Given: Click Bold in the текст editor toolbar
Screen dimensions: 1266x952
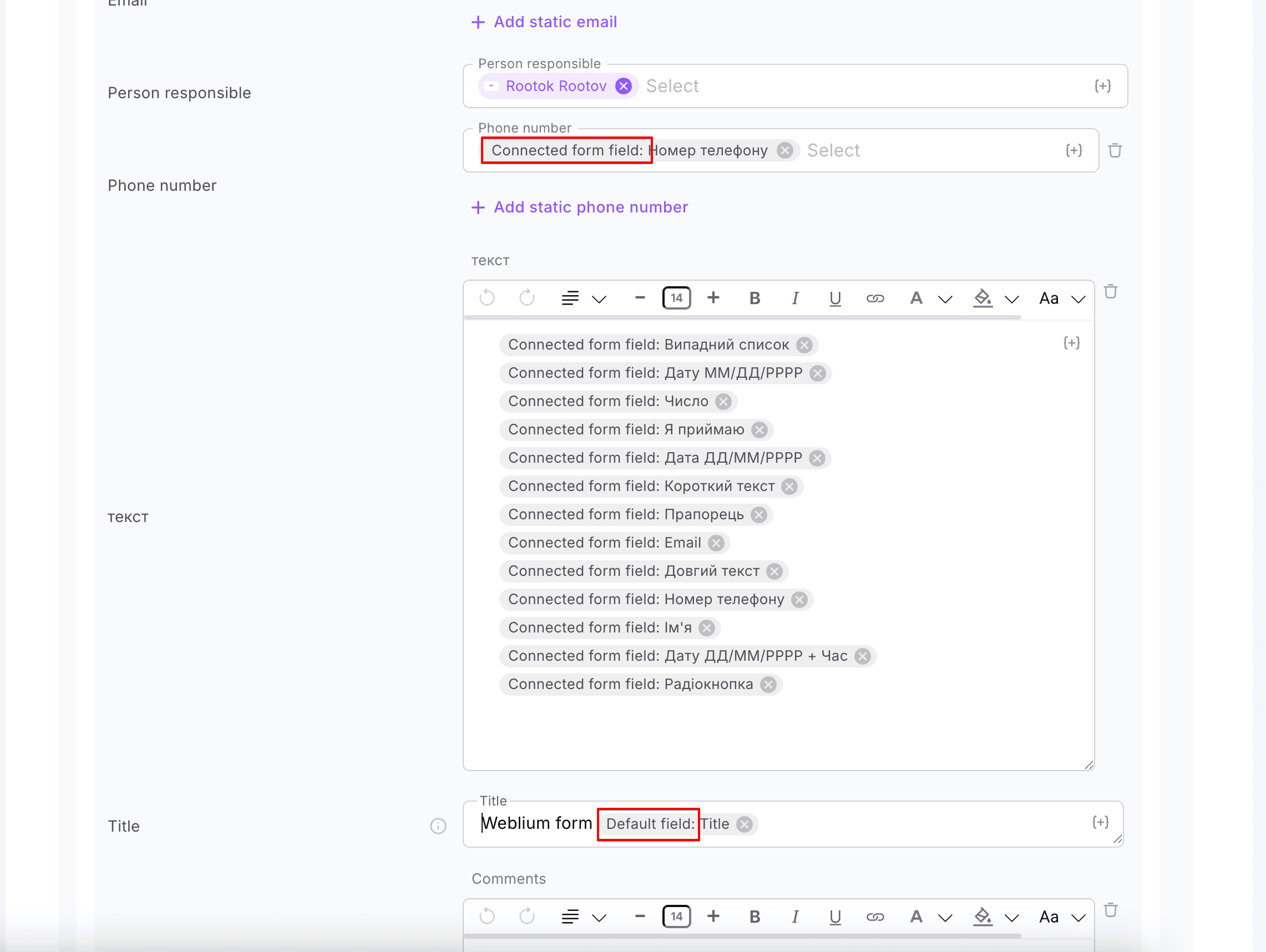Looking at the screenshot, I should click(x=754, y=298).
